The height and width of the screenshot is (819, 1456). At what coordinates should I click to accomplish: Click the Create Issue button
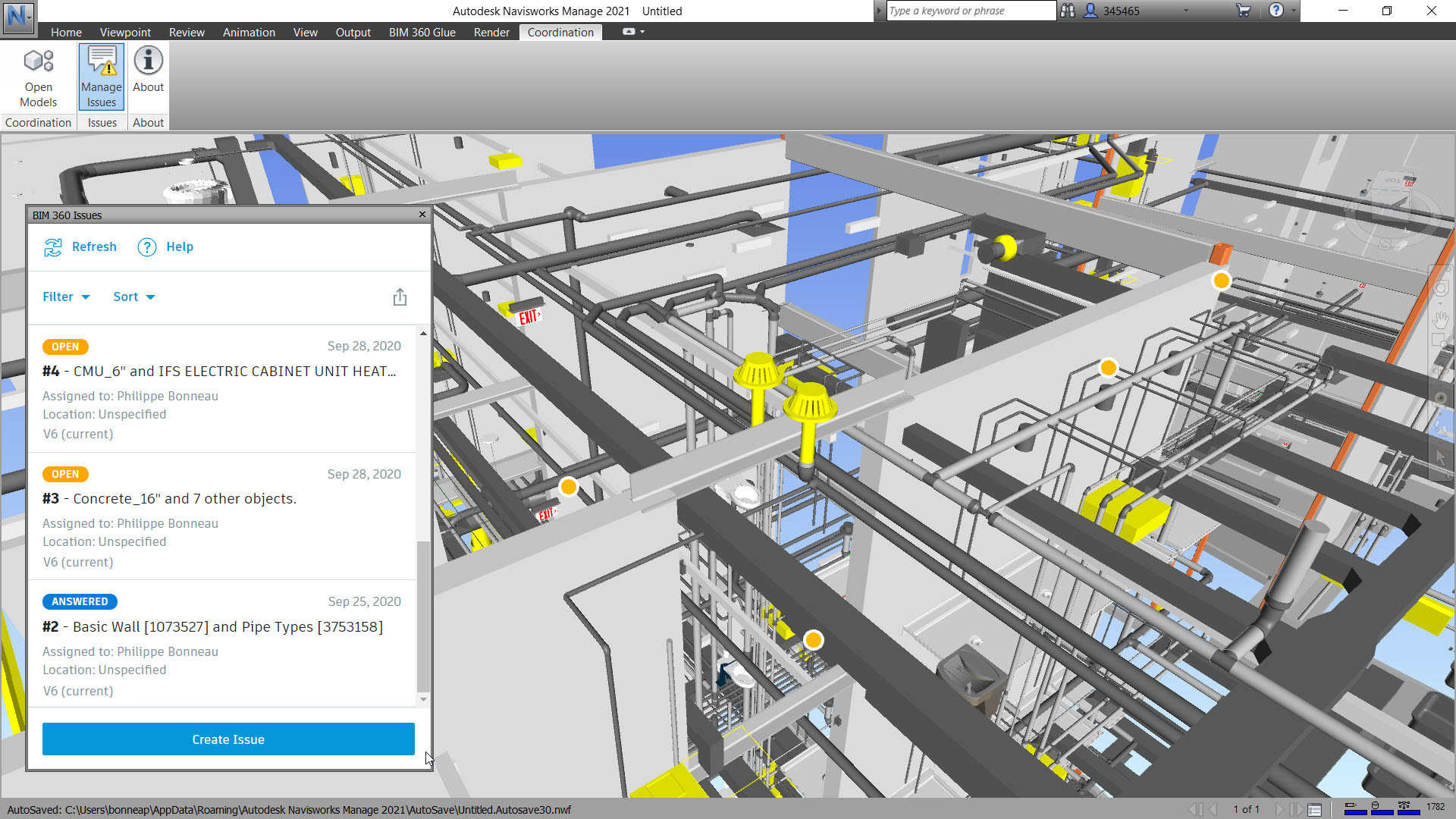pos(228,739)
